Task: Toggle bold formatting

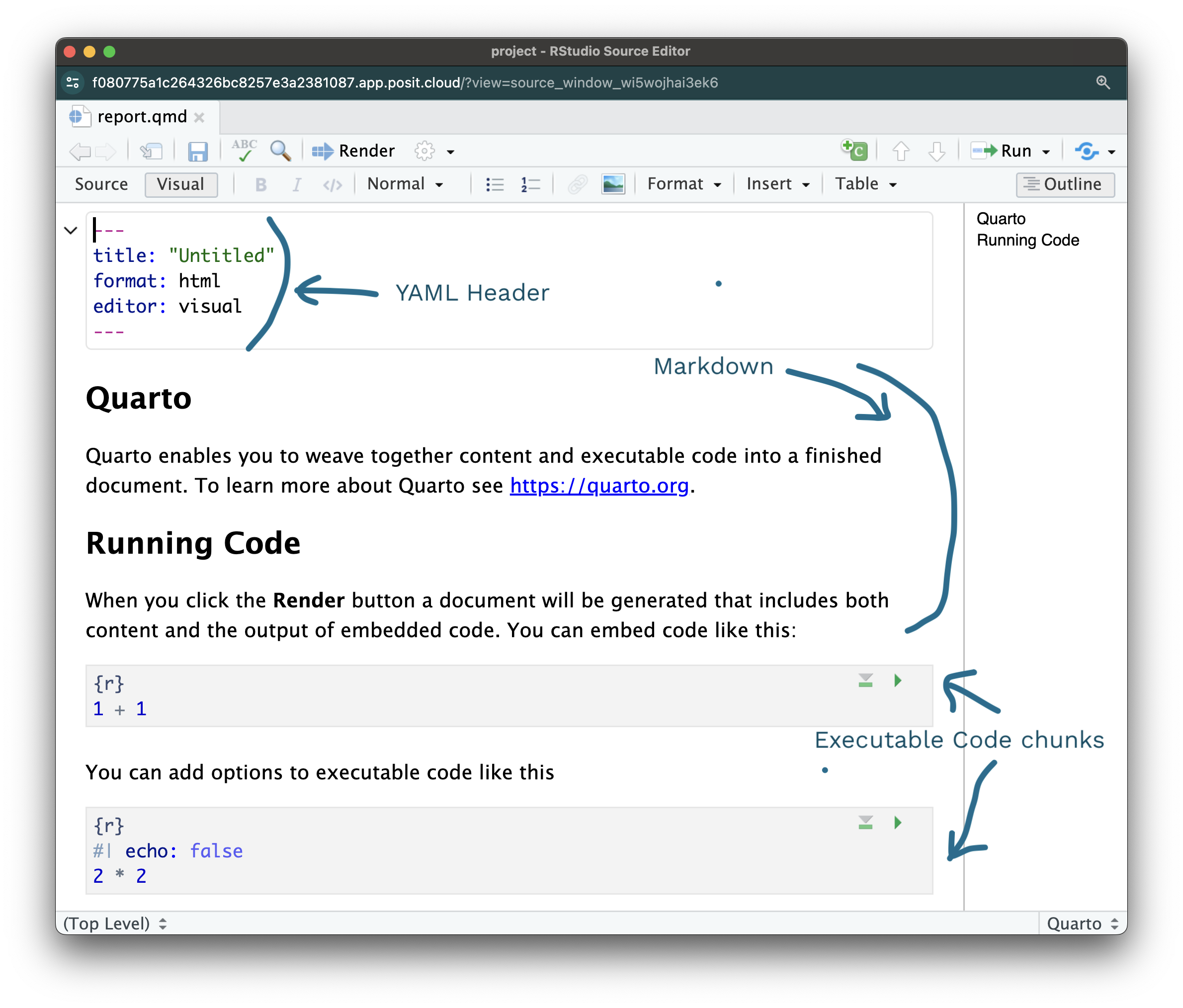Action: point(261,184)
